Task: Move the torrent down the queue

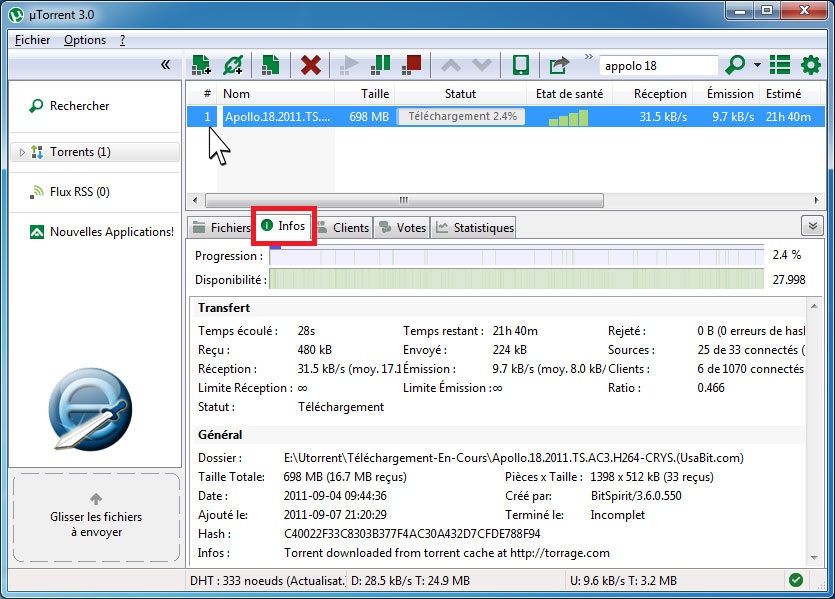Action: pyautogui.click(x=482, y=65)
